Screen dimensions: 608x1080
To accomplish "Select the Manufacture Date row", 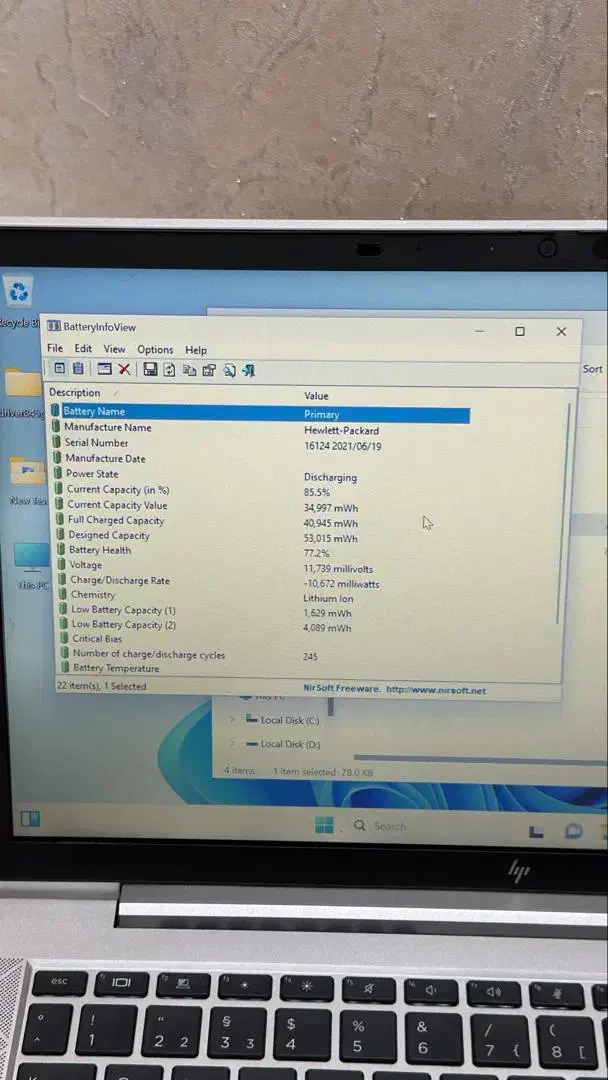I will [x=260, y=459].
